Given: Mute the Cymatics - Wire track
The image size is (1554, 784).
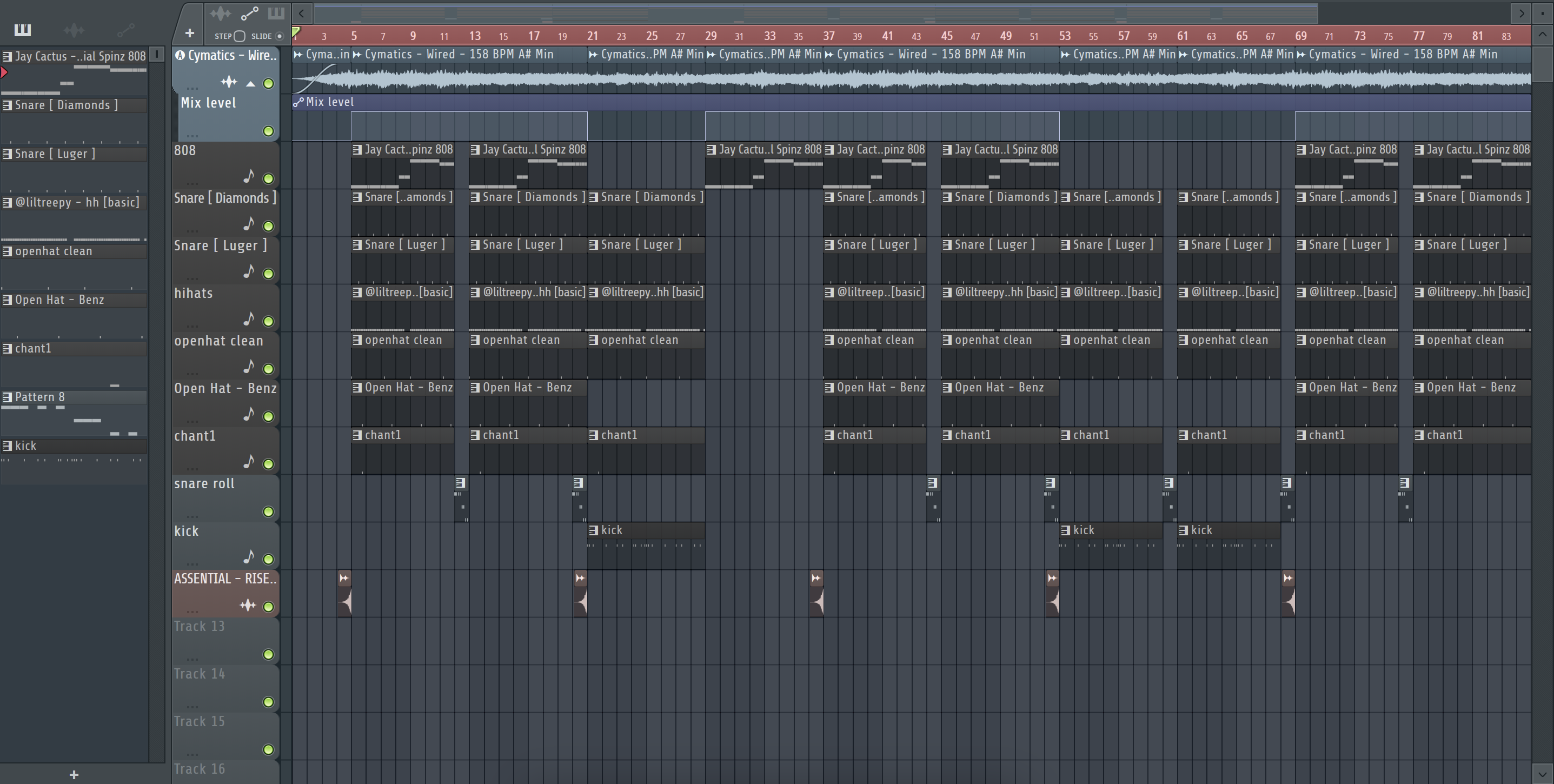Looking at the screenshot, I should point(268,83).
